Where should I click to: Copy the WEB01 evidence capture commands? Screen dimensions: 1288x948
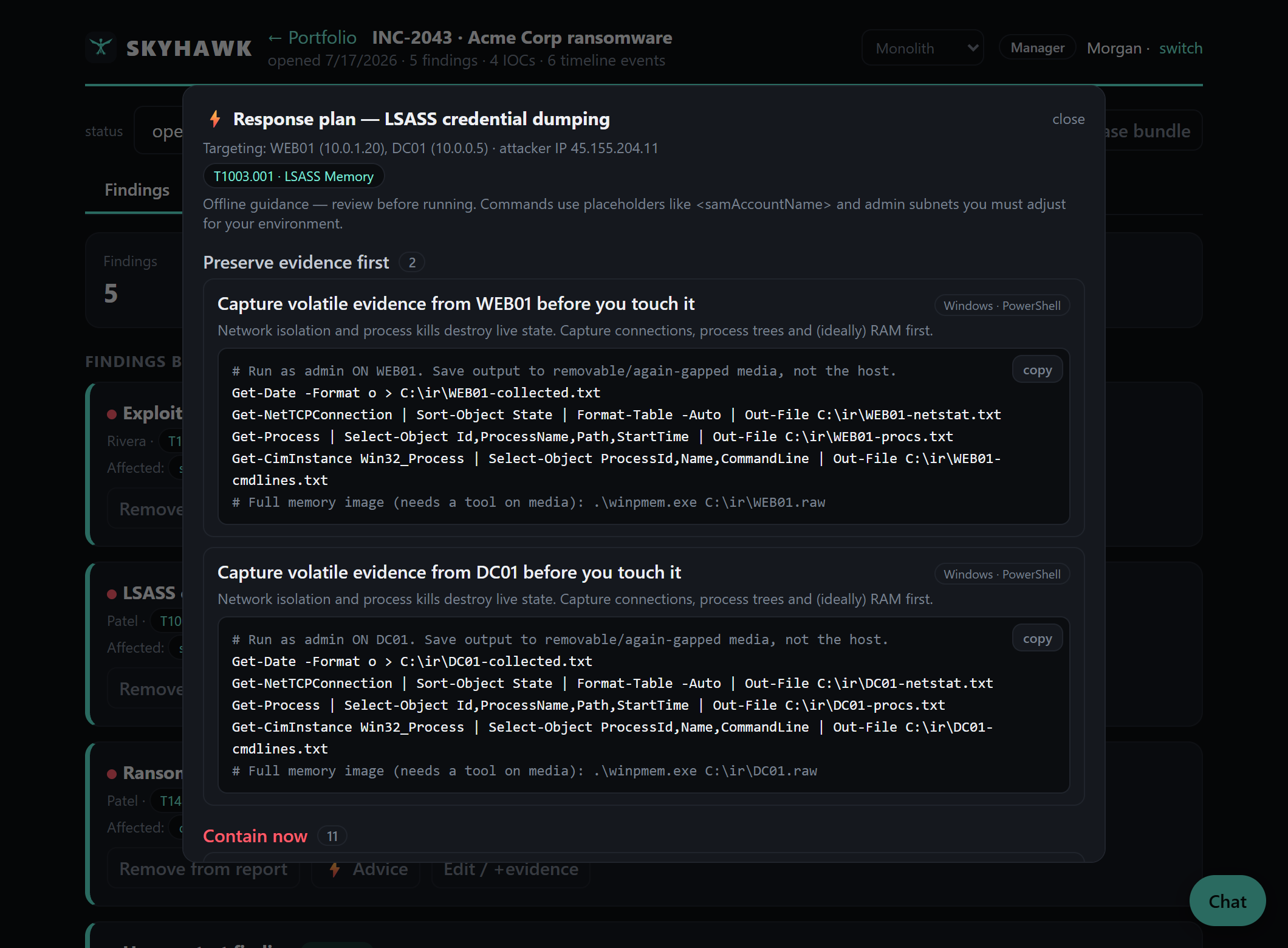coord(1037,370)
